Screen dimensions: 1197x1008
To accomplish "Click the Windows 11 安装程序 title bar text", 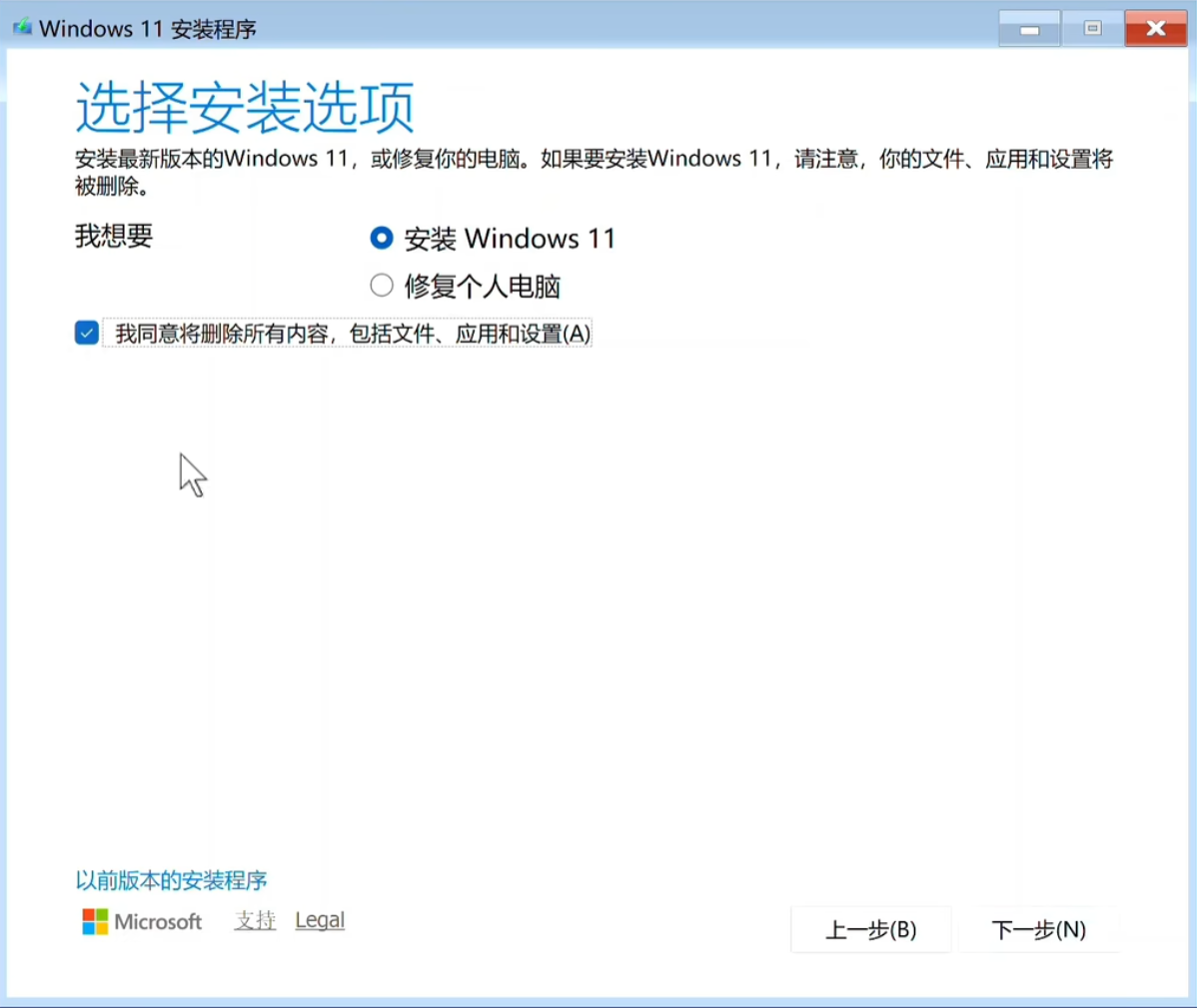I will (x=148, y=29).
